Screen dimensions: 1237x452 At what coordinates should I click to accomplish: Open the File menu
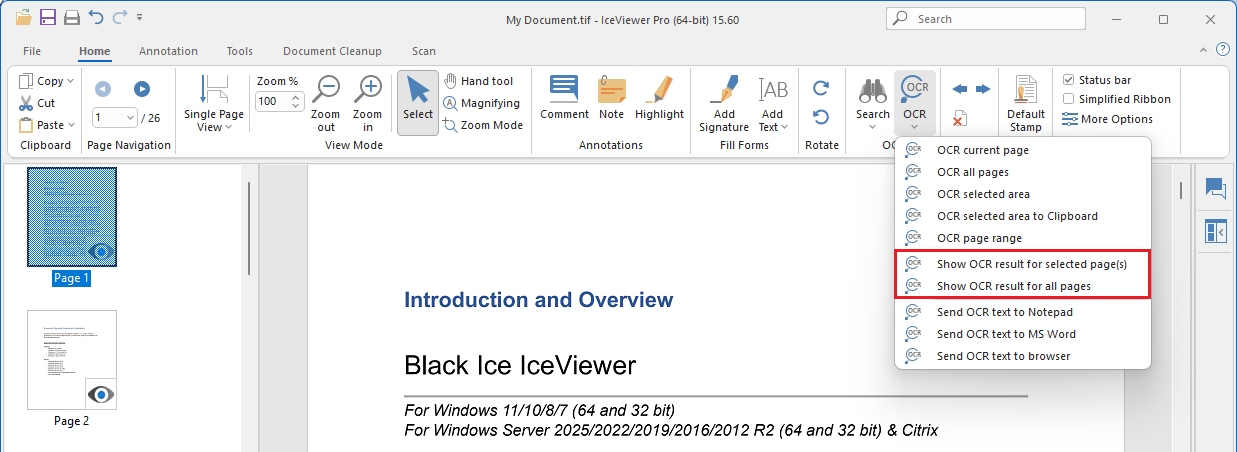click(x=32, y=51)
